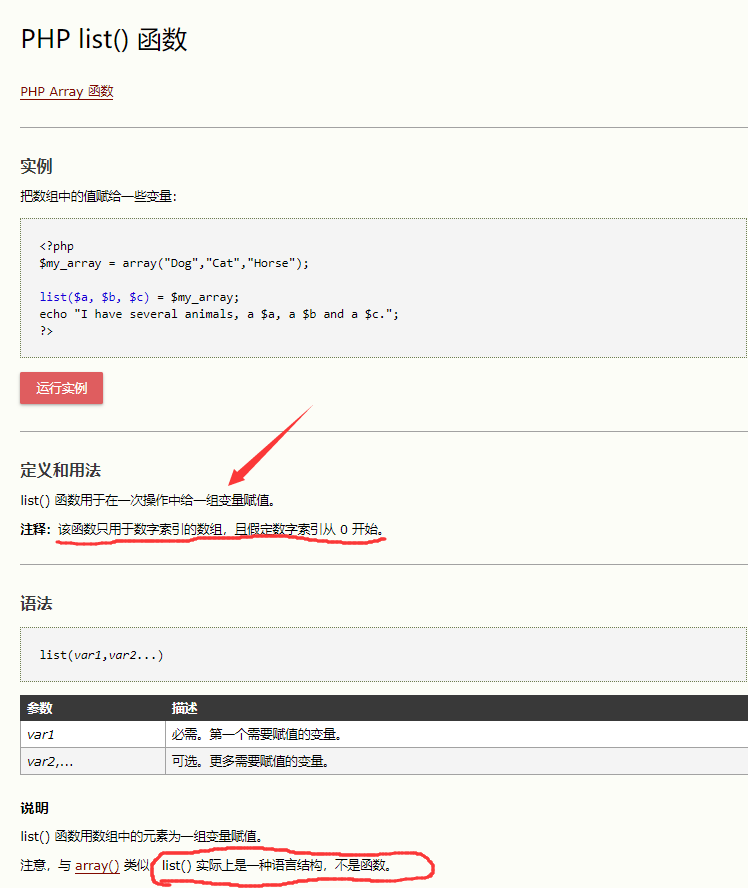Viewport: 748px width, 888px height.
Task: Click the syntax code 'list(var1,var2...)'
Action: [x=101, y=655]
